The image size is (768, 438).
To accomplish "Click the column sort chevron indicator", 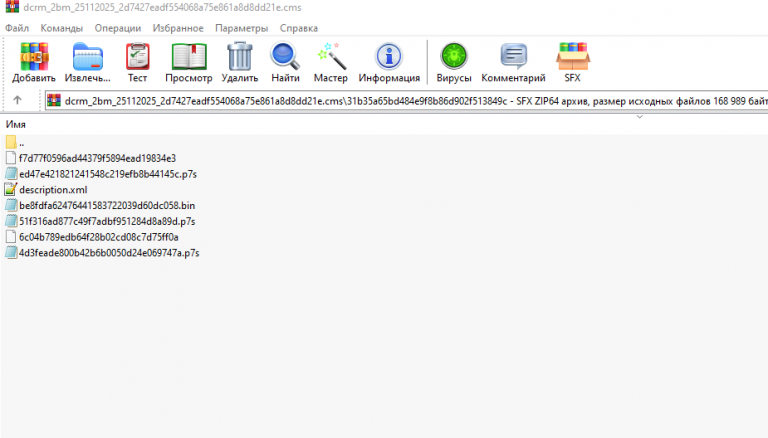I will tap(639, 117).
